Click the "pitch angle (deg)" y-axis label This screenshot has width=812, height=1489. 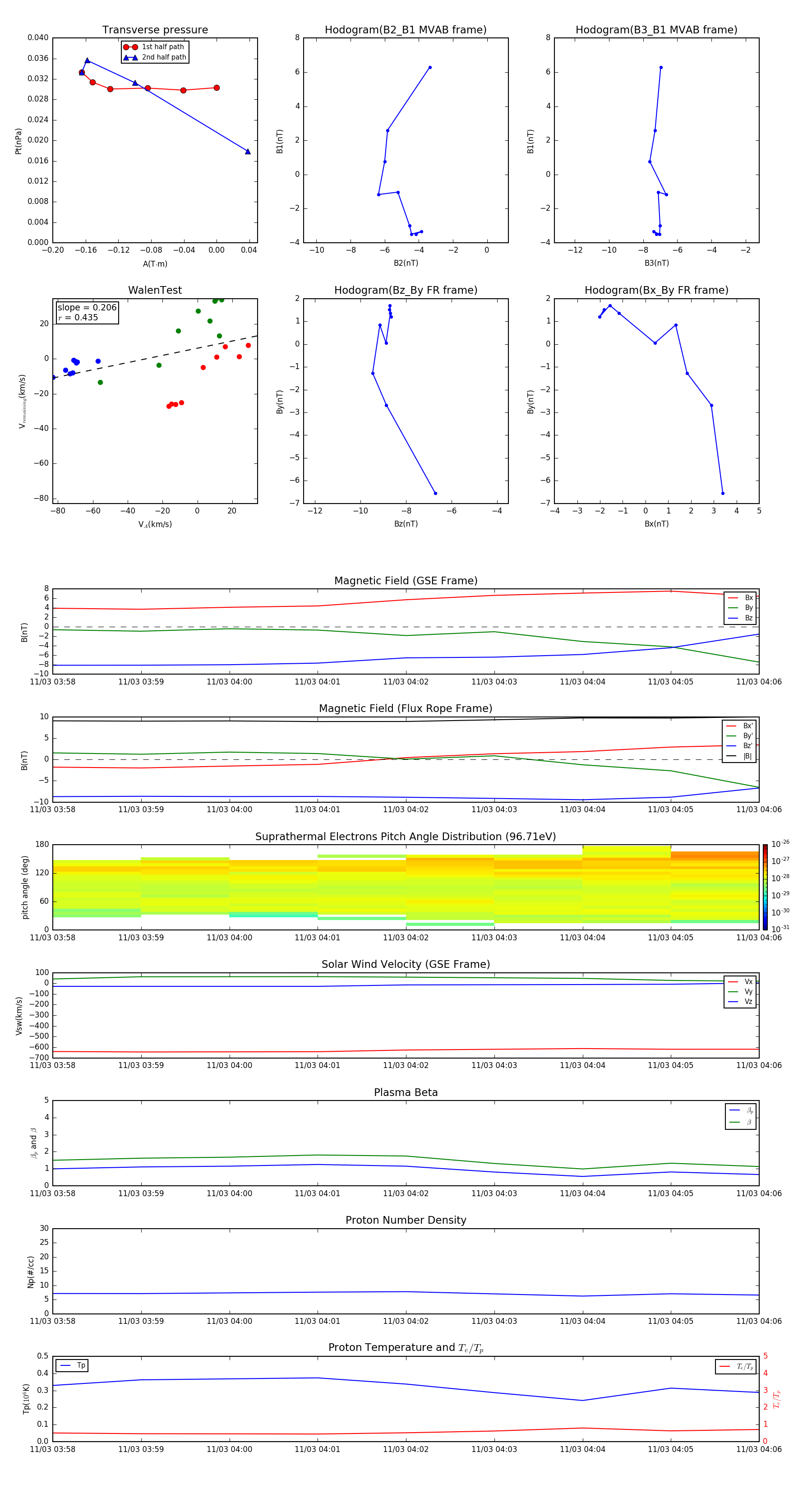coord(25,887)
